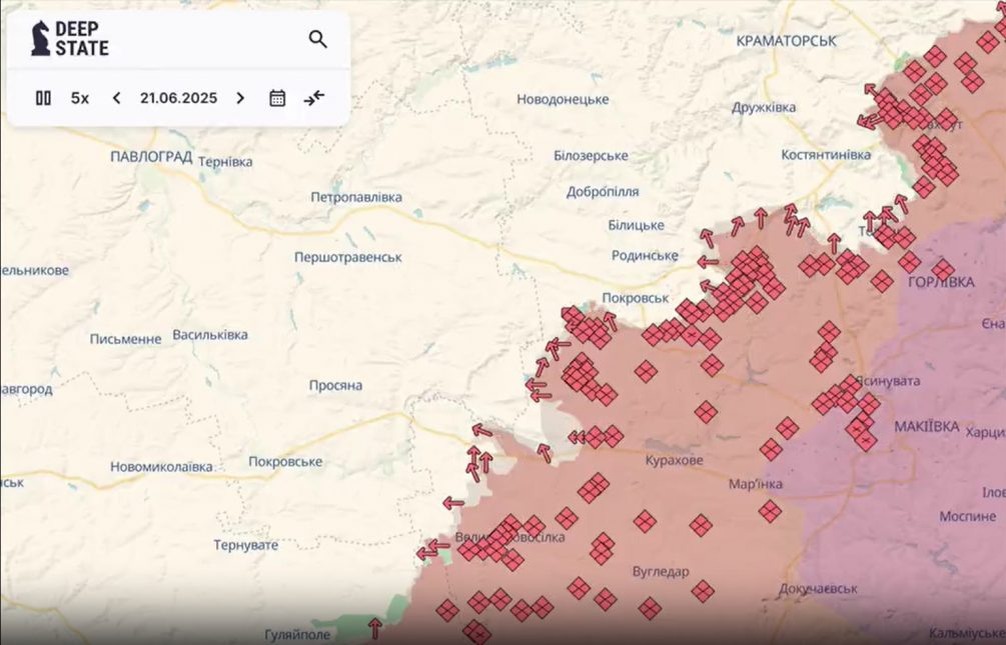Click the Костянтинівка town label
The height and width of the screenshot is (645, 1006).
click(826, 155)
